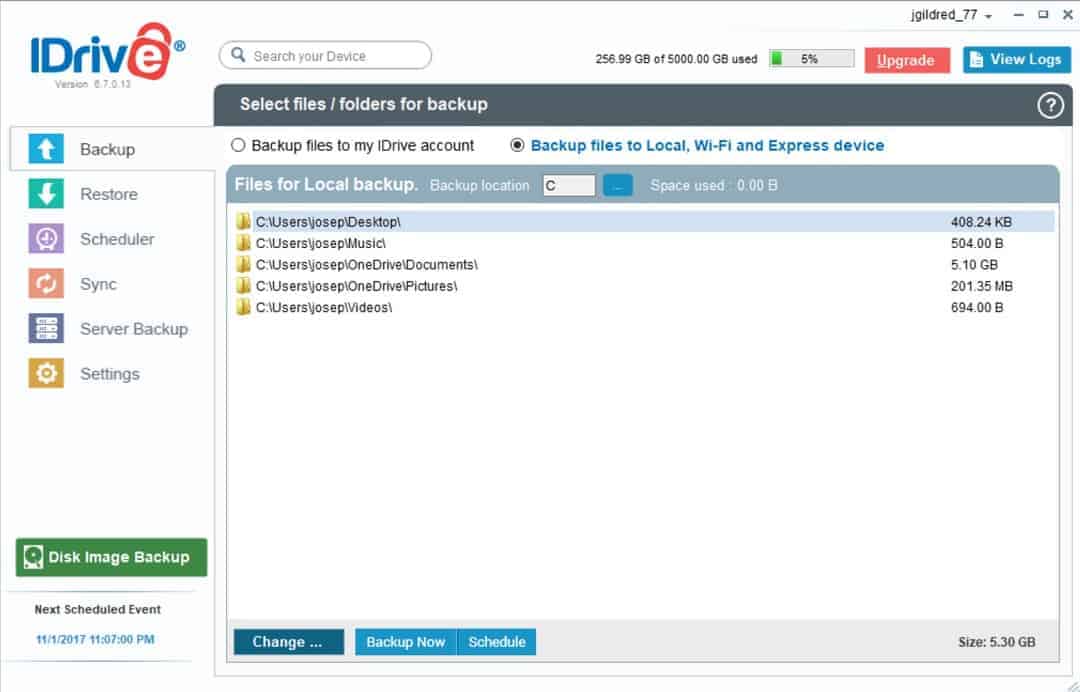Start backup with the Backup Now button
Screen dimensions: 1080x692
[405, 642]
